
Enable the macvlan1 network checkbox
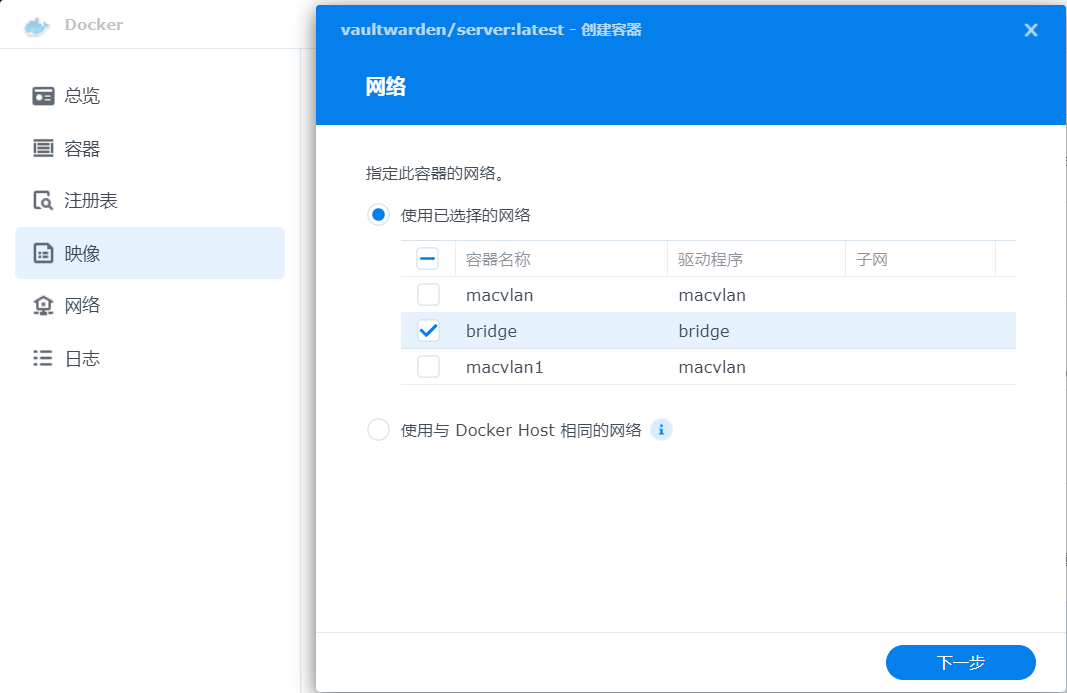[x=428, y=367]
